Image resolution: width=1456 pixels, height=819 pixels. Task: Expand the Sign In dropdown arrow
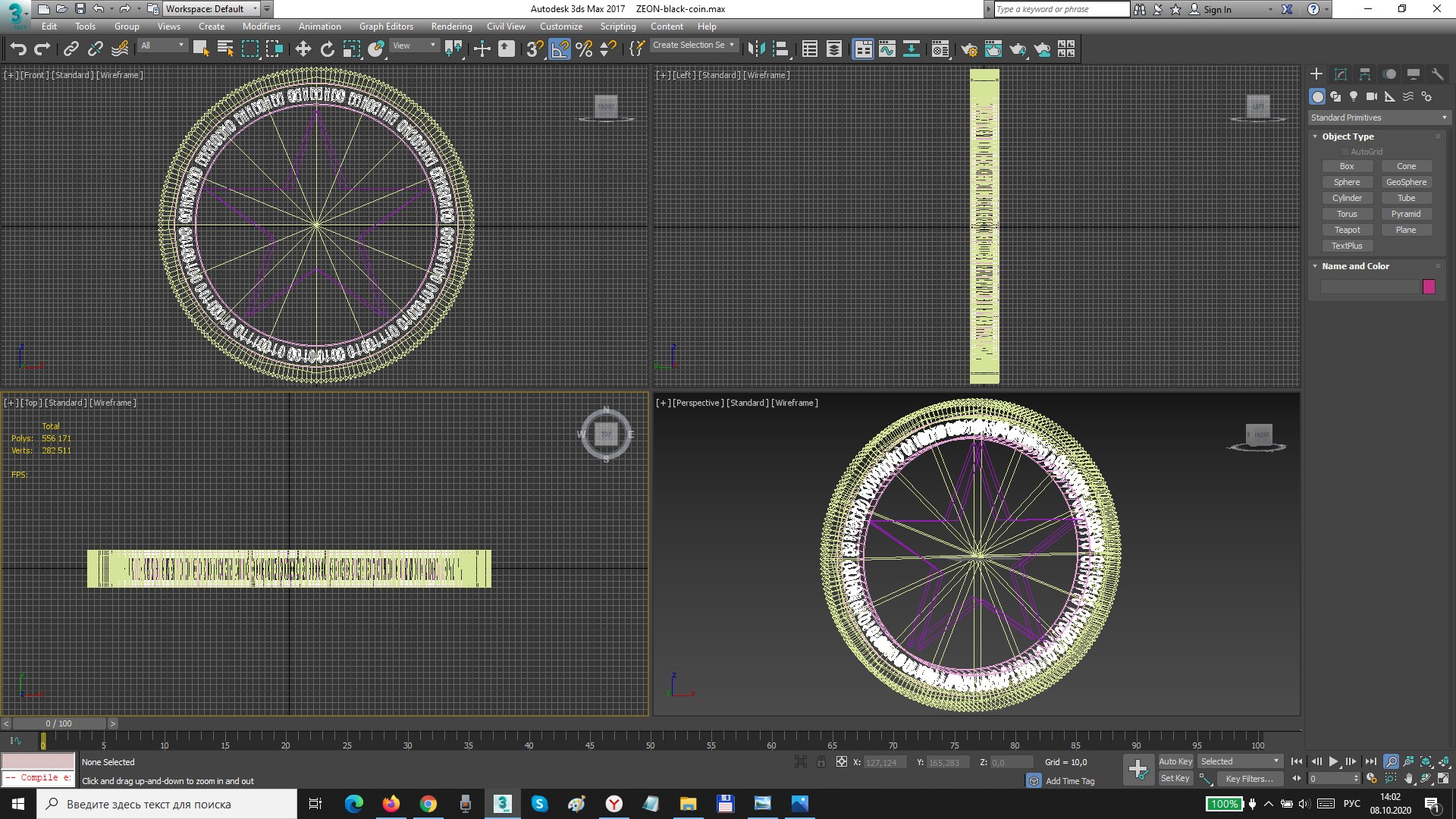point(1270,9)
